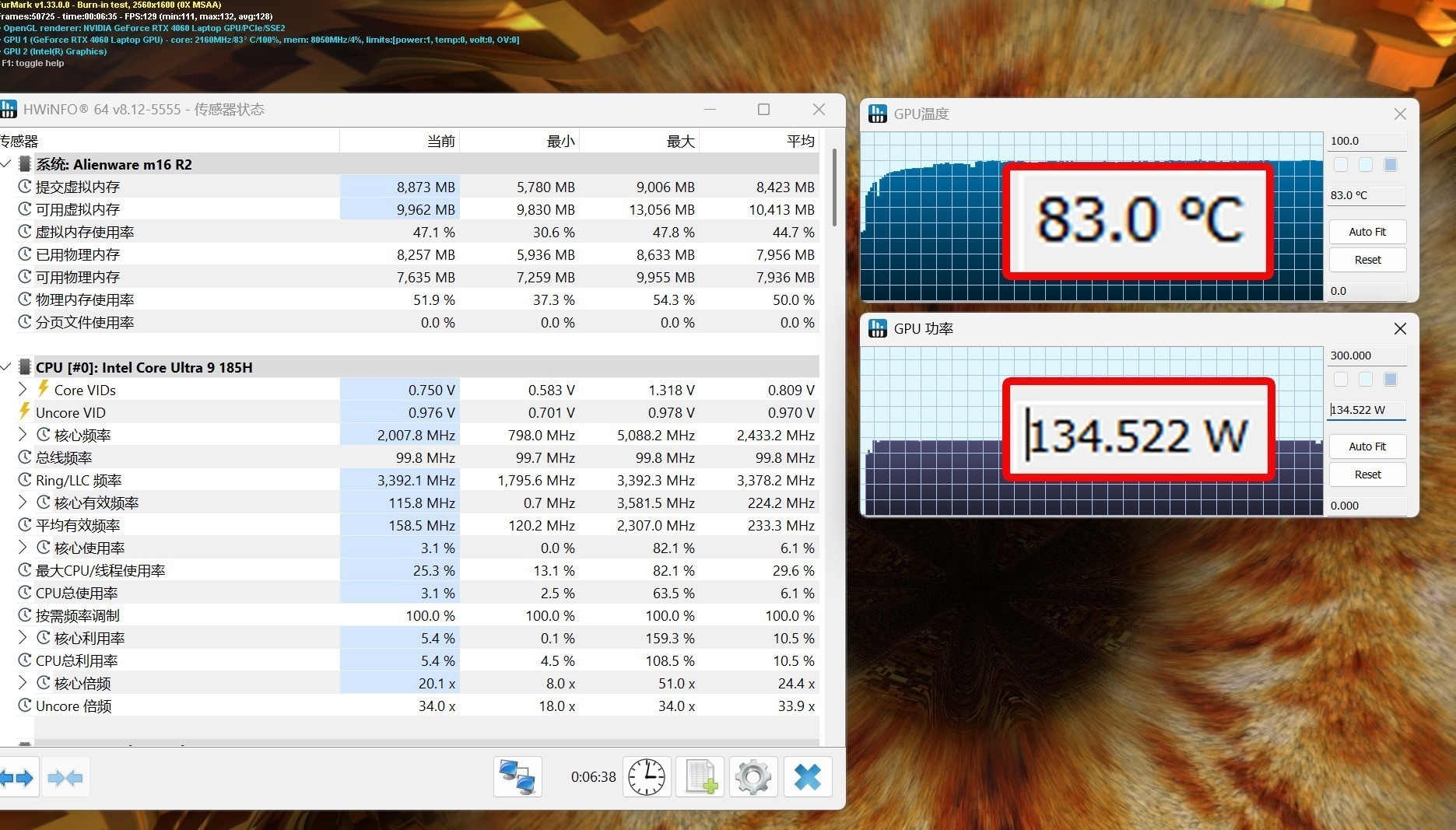
Task: Expand the Core VIDs row
Action: 23,390
